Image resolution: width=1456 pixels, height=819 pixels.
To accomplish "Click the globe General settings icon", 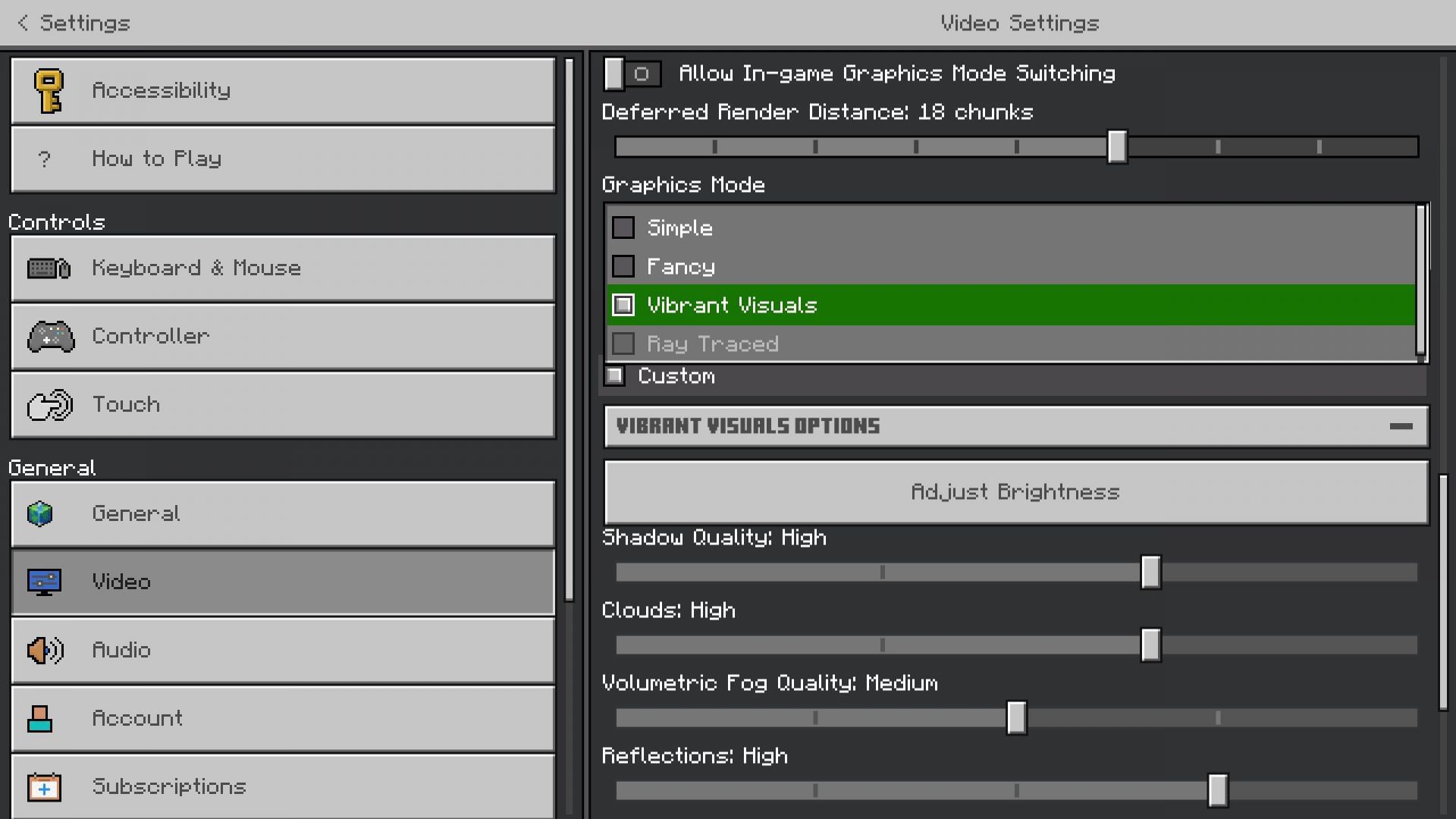I will click(x=40, y=514).
